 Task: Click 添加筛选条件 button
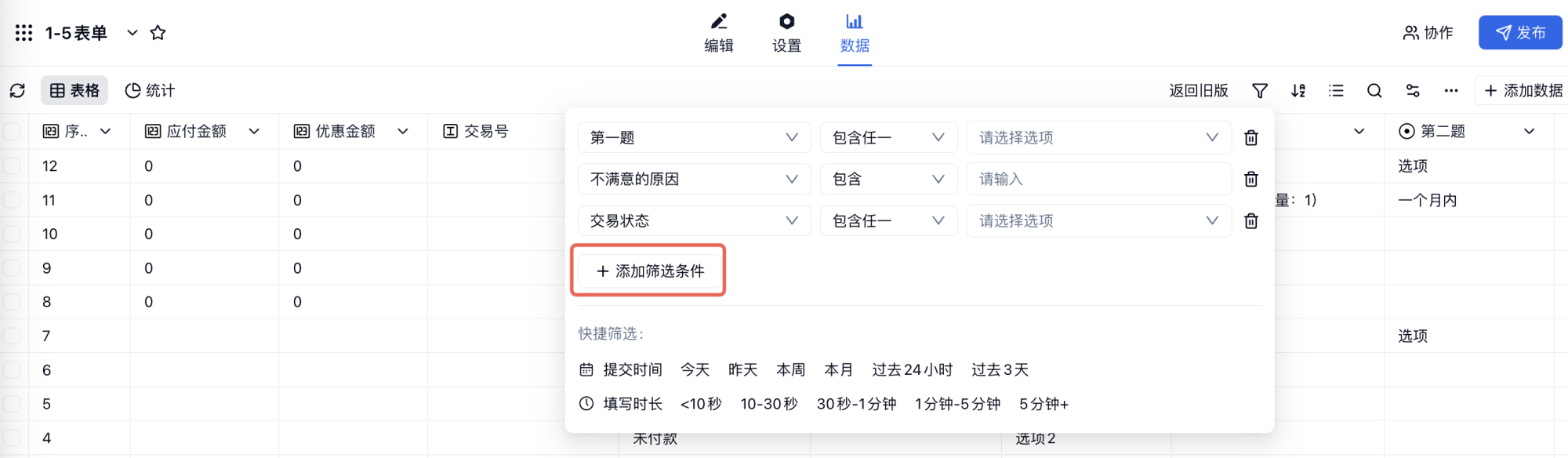click(x=650, y=271)
